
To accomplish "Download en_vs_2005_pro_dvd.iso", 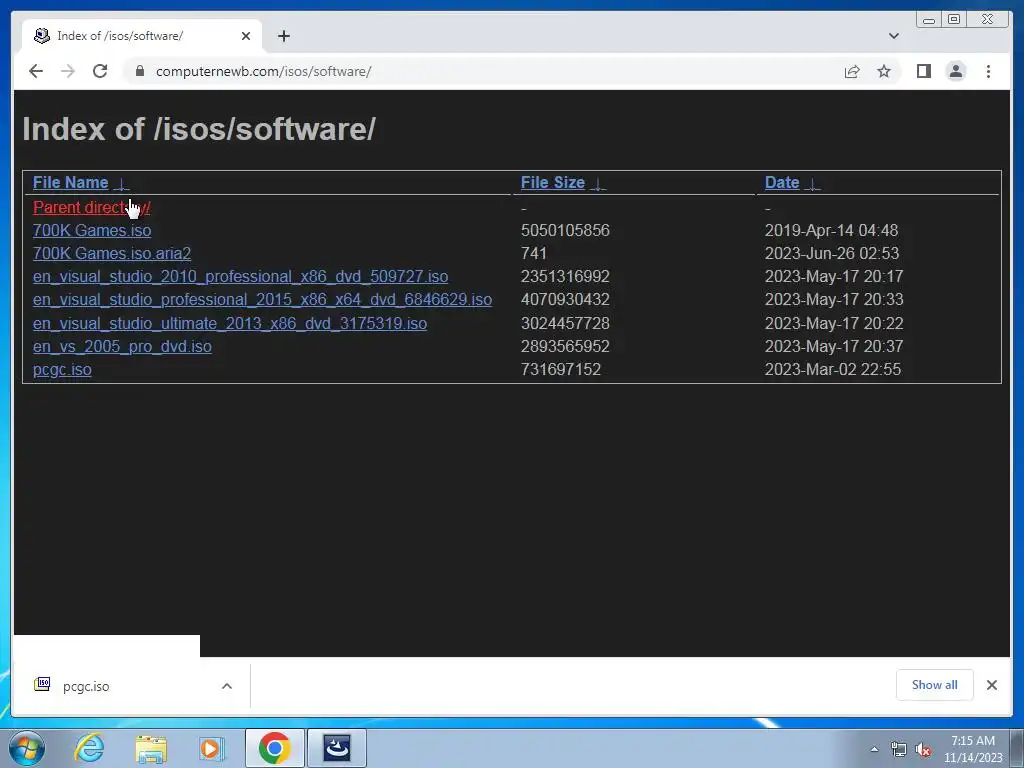I will pos(122,346).
